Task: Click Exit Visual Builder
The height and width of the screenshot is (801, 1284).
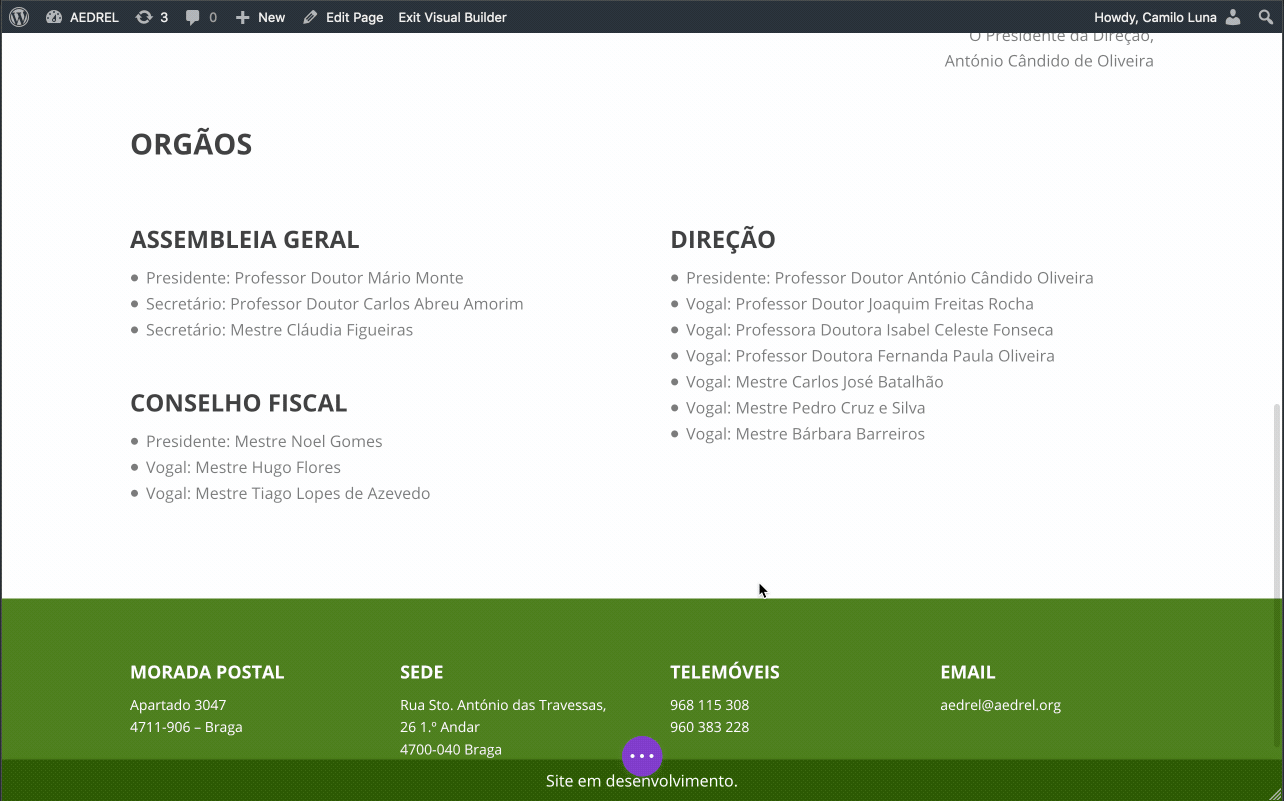Action: click(452, 17)
